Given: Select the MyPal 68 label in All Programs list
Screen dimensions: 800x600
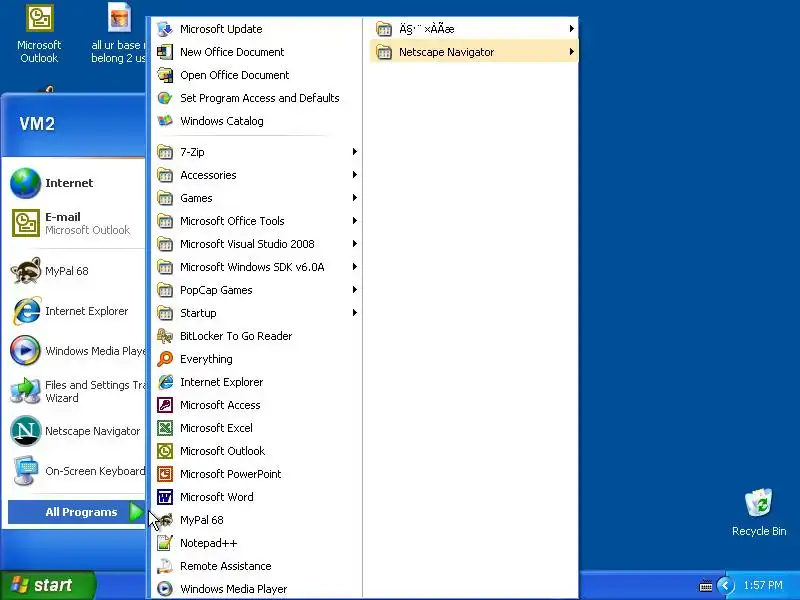Looking at the screenshot, I should click(x=202, y=520).
